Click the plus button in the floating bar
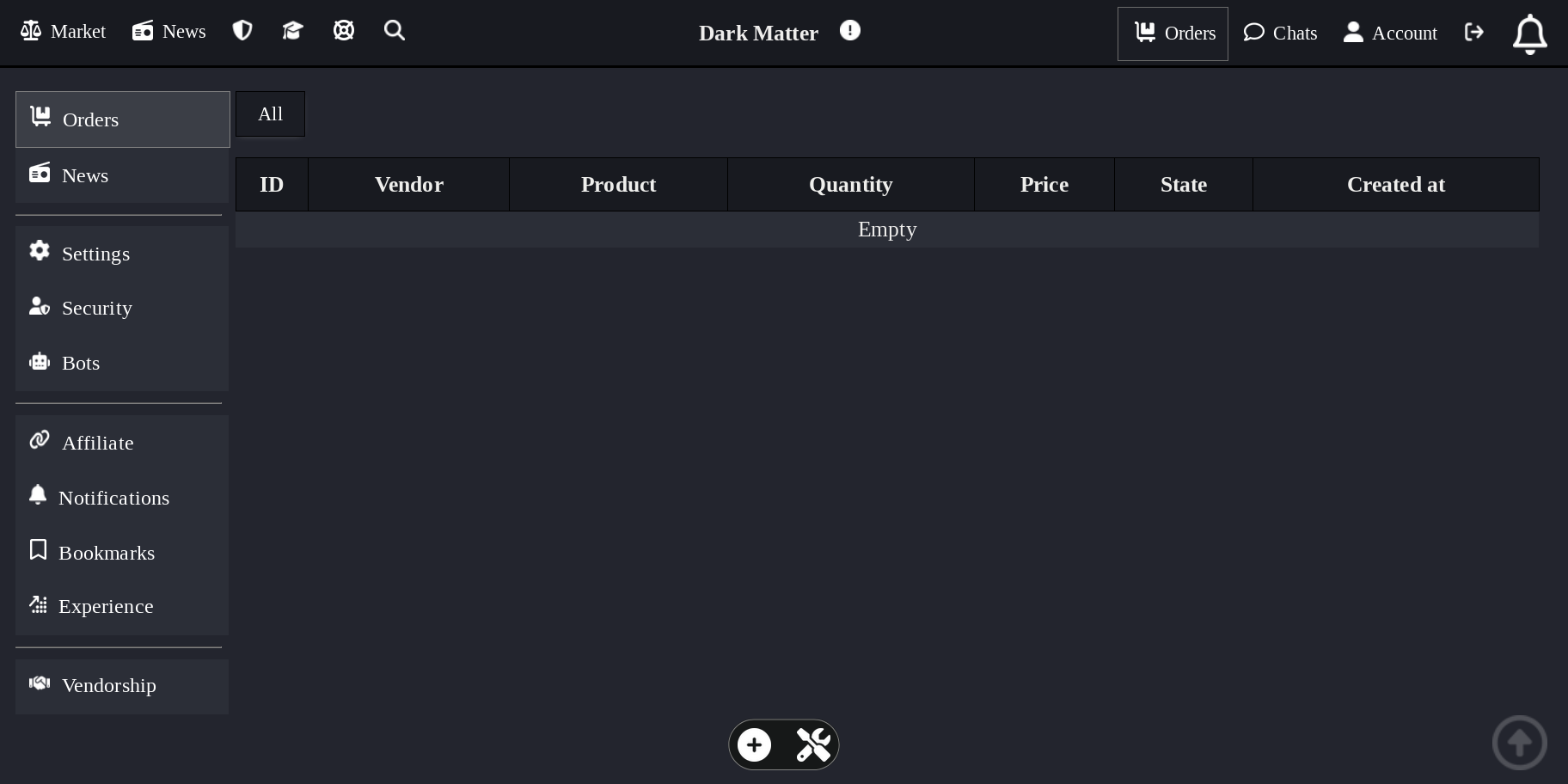Viewport: 1568px width, 784px height. click(x=754, y=744)
